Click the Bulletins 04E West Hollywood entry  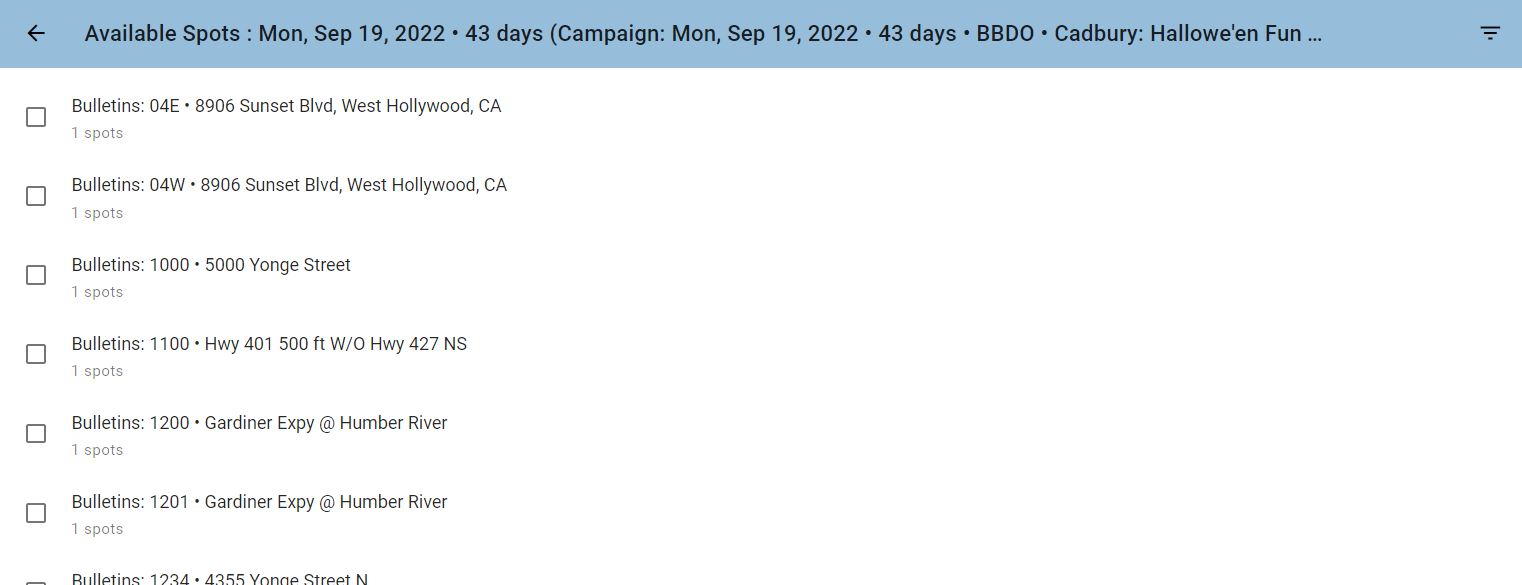pyautogui.click(x=761, y=118)
